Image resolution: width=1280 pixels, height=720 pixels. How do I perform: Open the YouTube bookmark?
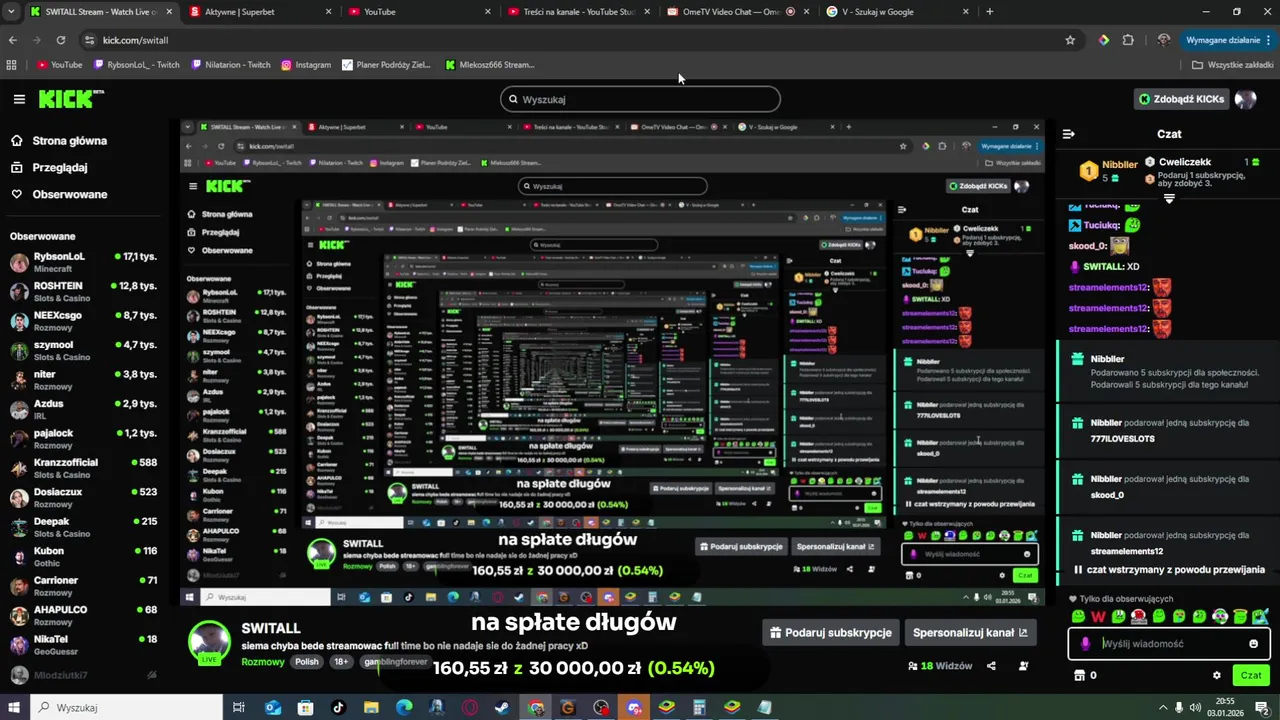click(59, 65)
